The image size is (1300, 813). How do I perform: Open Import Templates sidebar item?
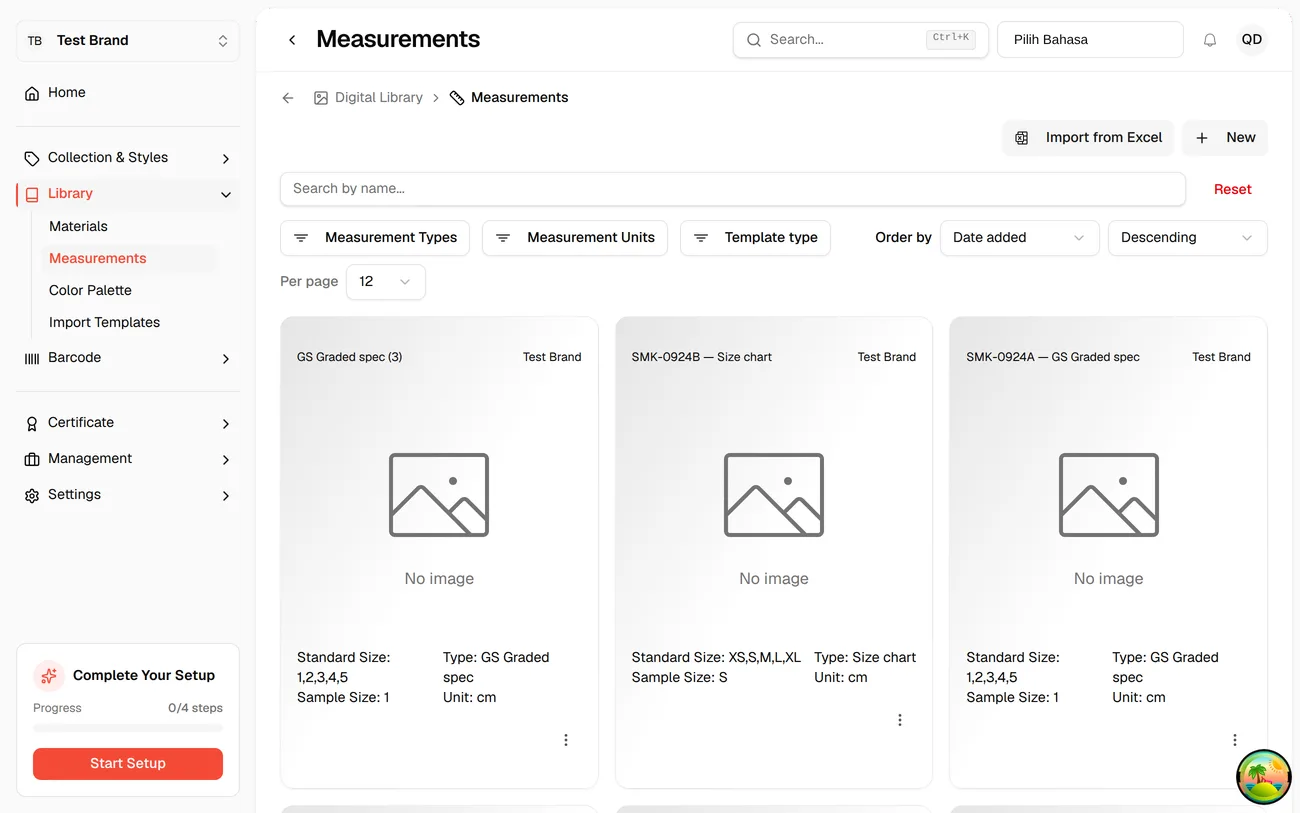104,323
